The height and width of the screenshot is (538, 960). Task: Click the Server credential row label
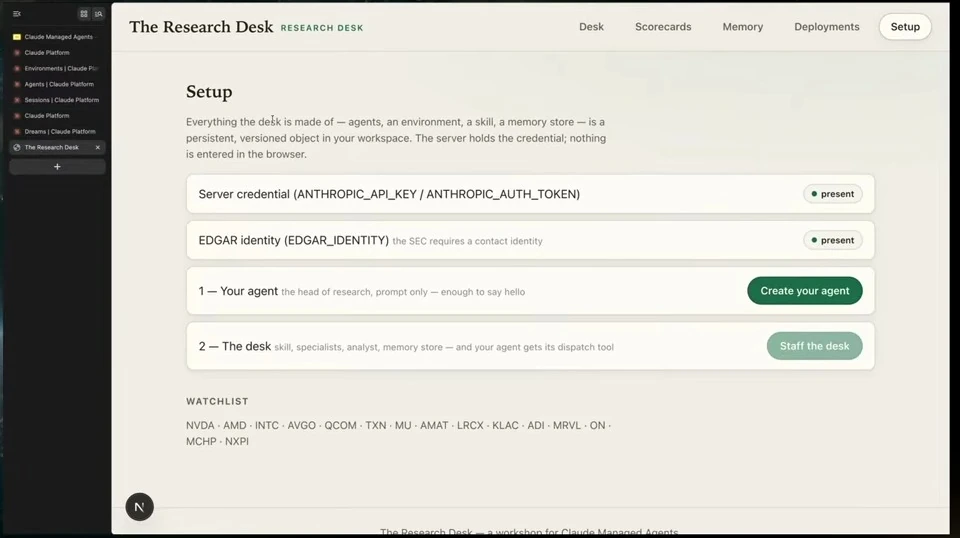coord(389,194)
